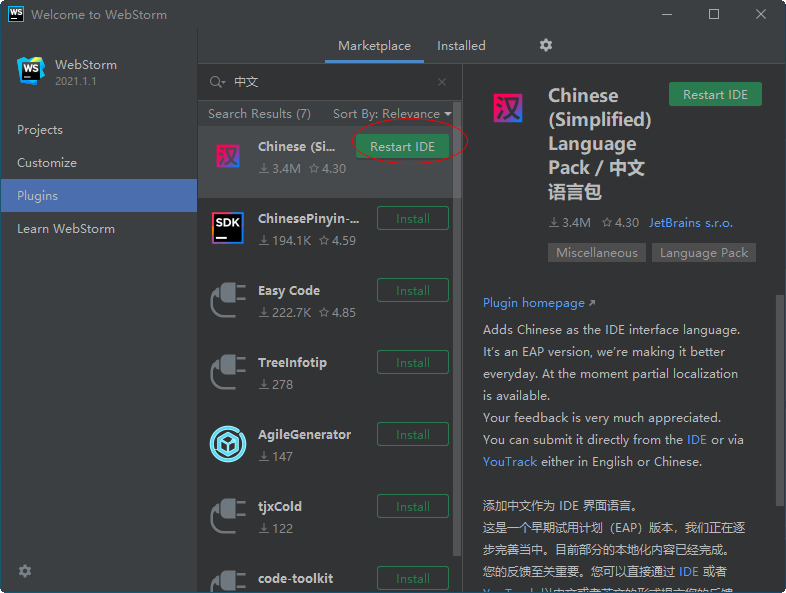Click Restart IDE in the search results list

click(x=402, y=146)
